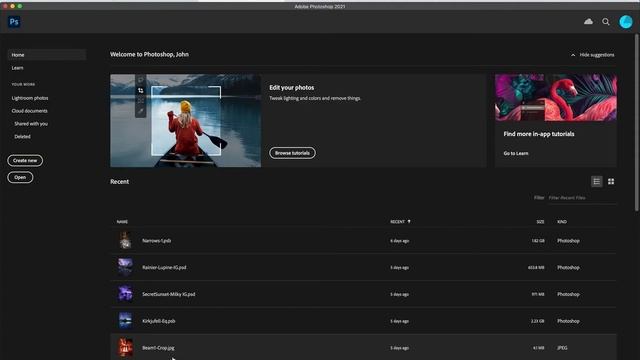
Task: Click the Open button
Action: click(20, 178)
